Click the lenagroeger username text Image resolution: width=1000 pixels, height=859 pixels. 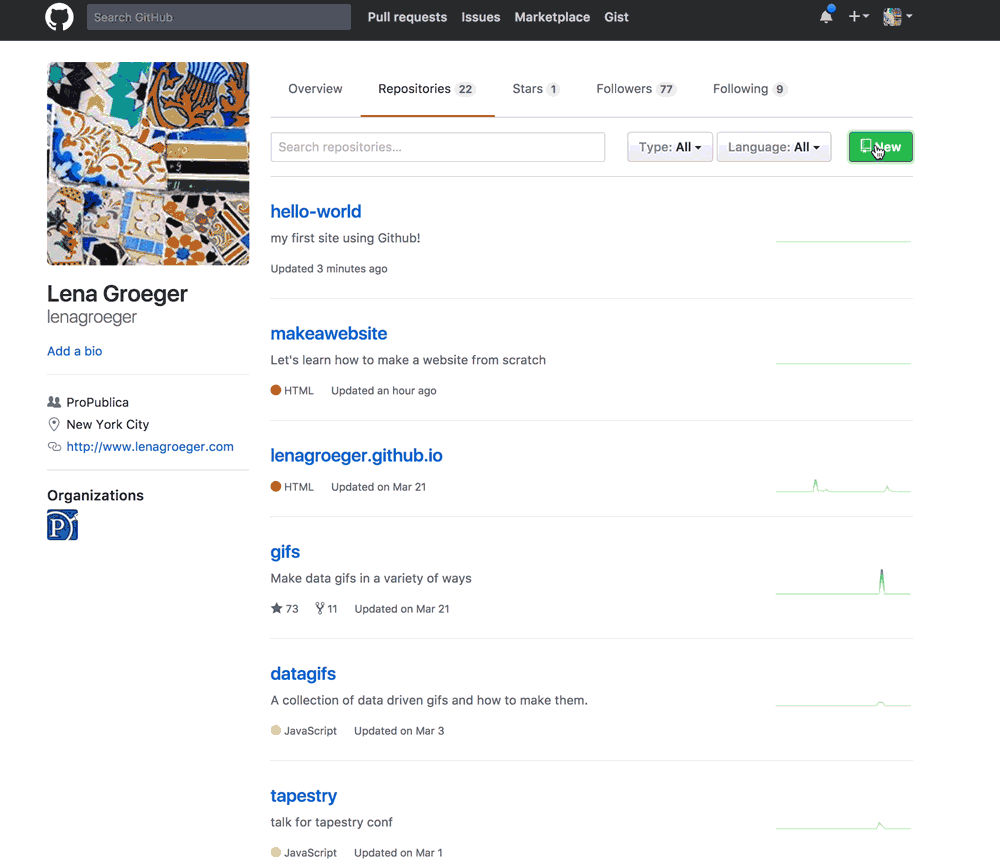(92, 317)
